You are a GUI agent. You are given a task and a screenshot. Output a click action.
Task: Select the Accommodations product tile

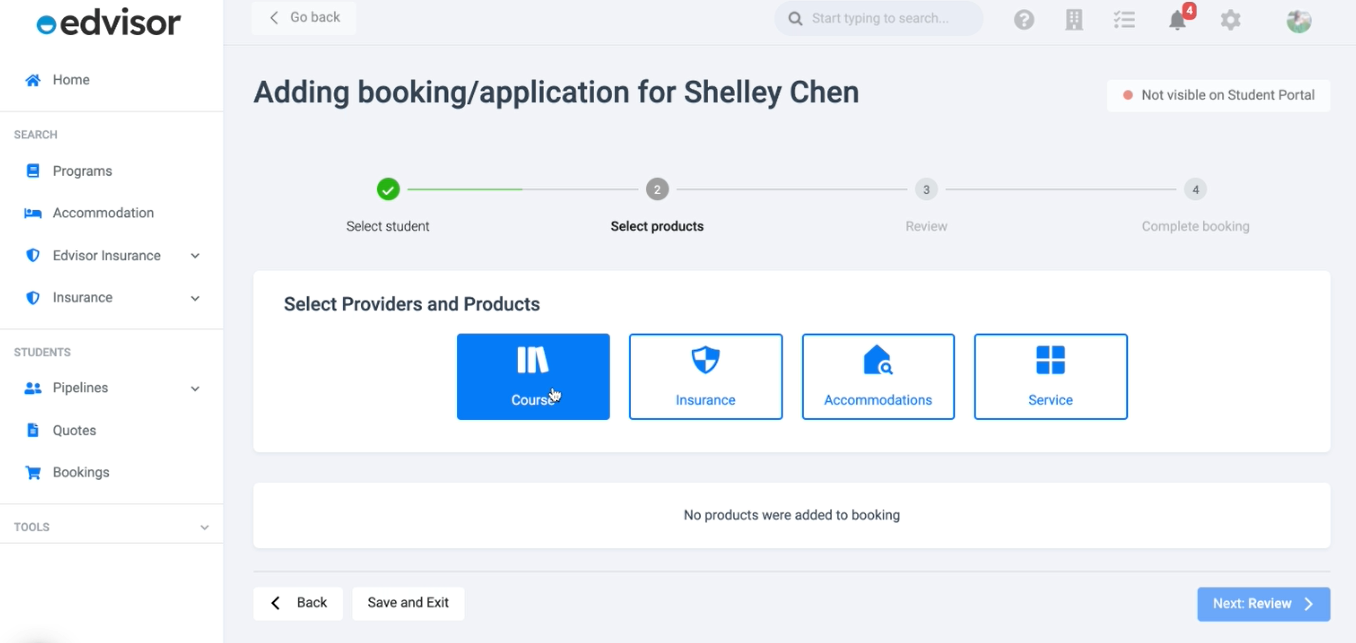[878, 377]
